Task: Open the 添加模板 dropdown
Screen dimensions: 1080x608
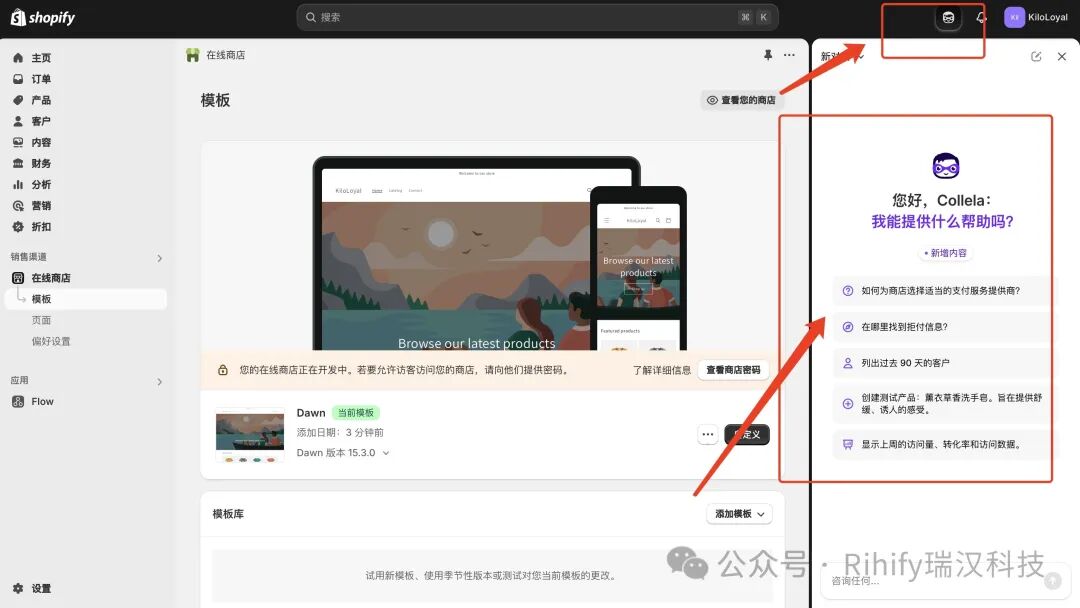Action: coord(740,514)
